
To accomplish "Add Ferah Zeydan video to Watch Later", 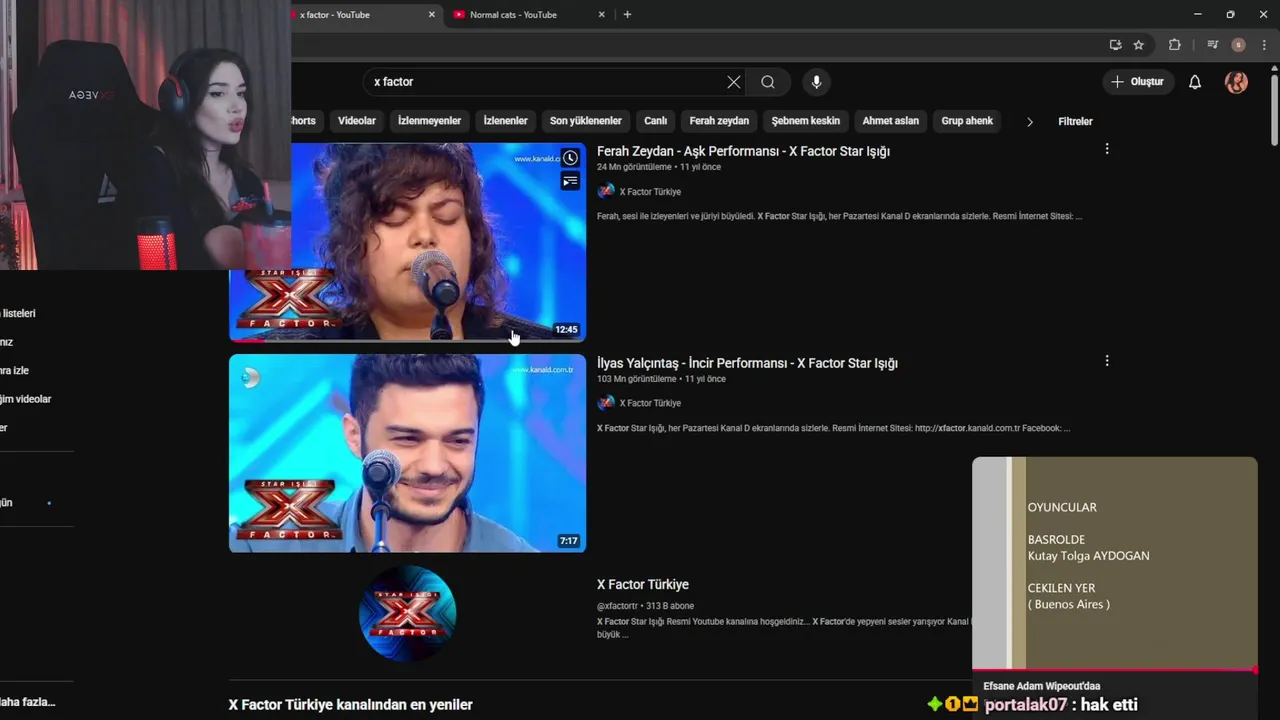I will tap(570, 158).
